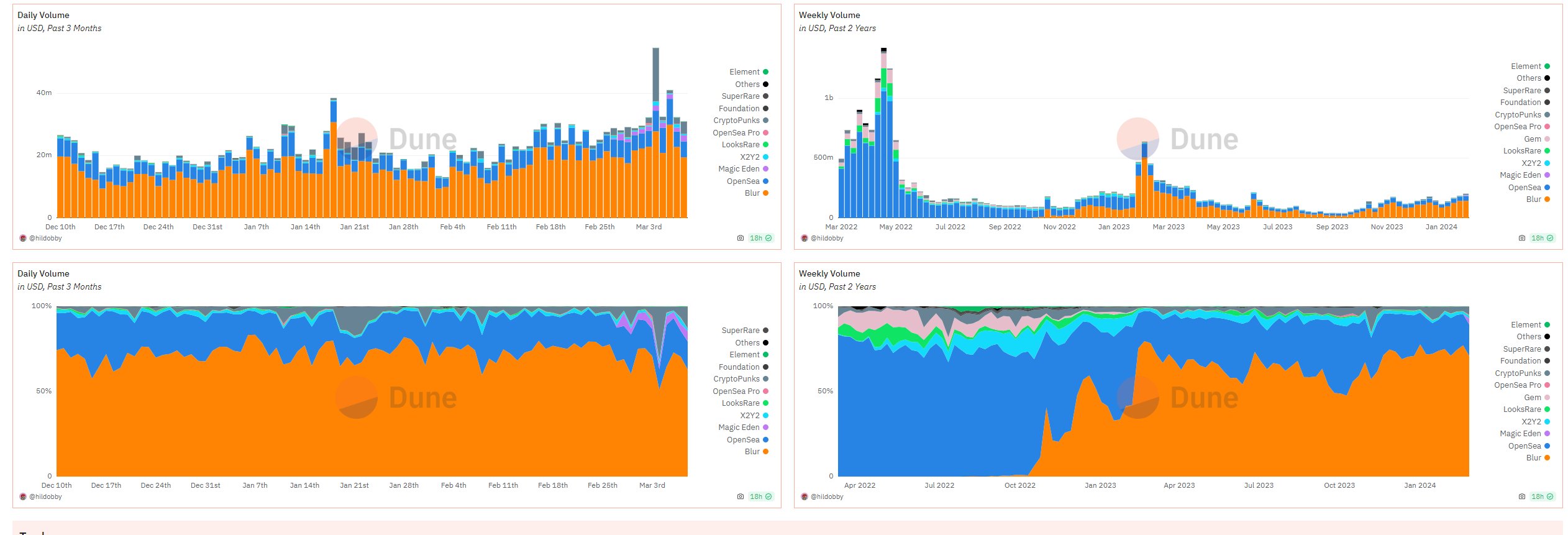Hide CryptoPunks series in top-left chart legend
This screenshot has width=1568, height=535.
coord(741,121)
